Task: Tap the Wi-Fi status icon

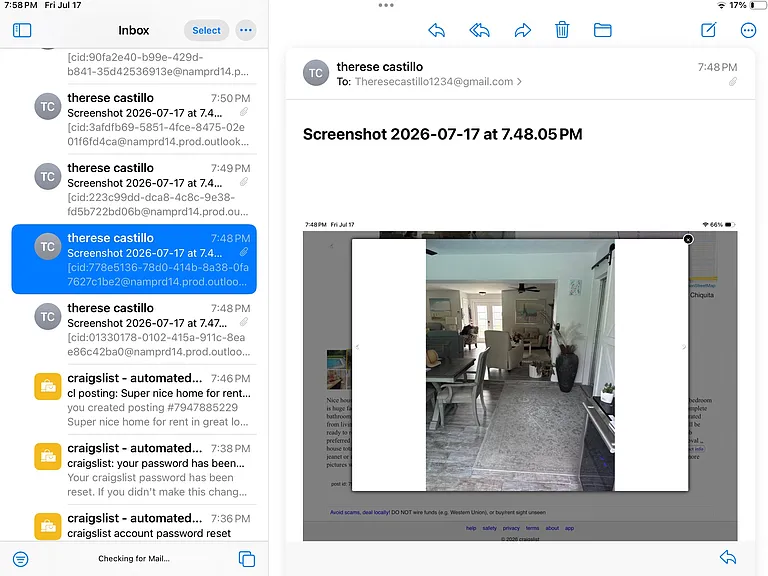Action: click(721, 5)
